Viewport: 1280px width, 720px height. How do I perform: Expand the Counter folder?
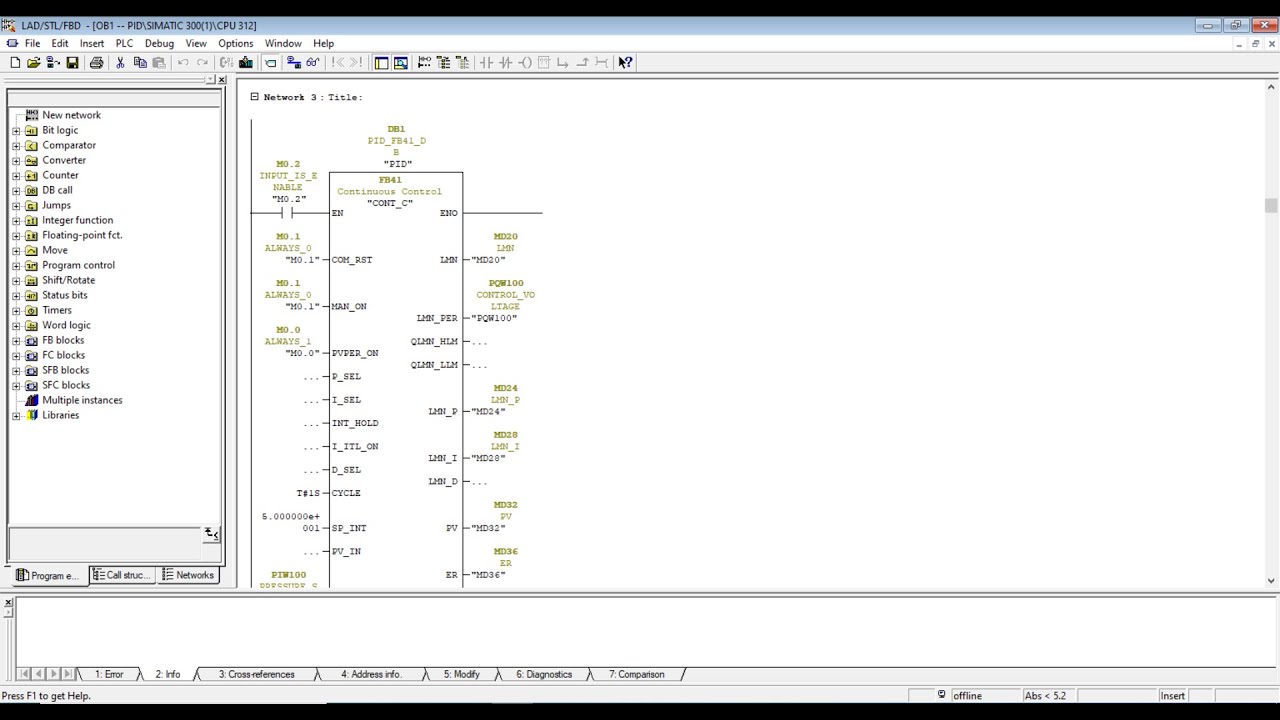(x=16, y=175)
